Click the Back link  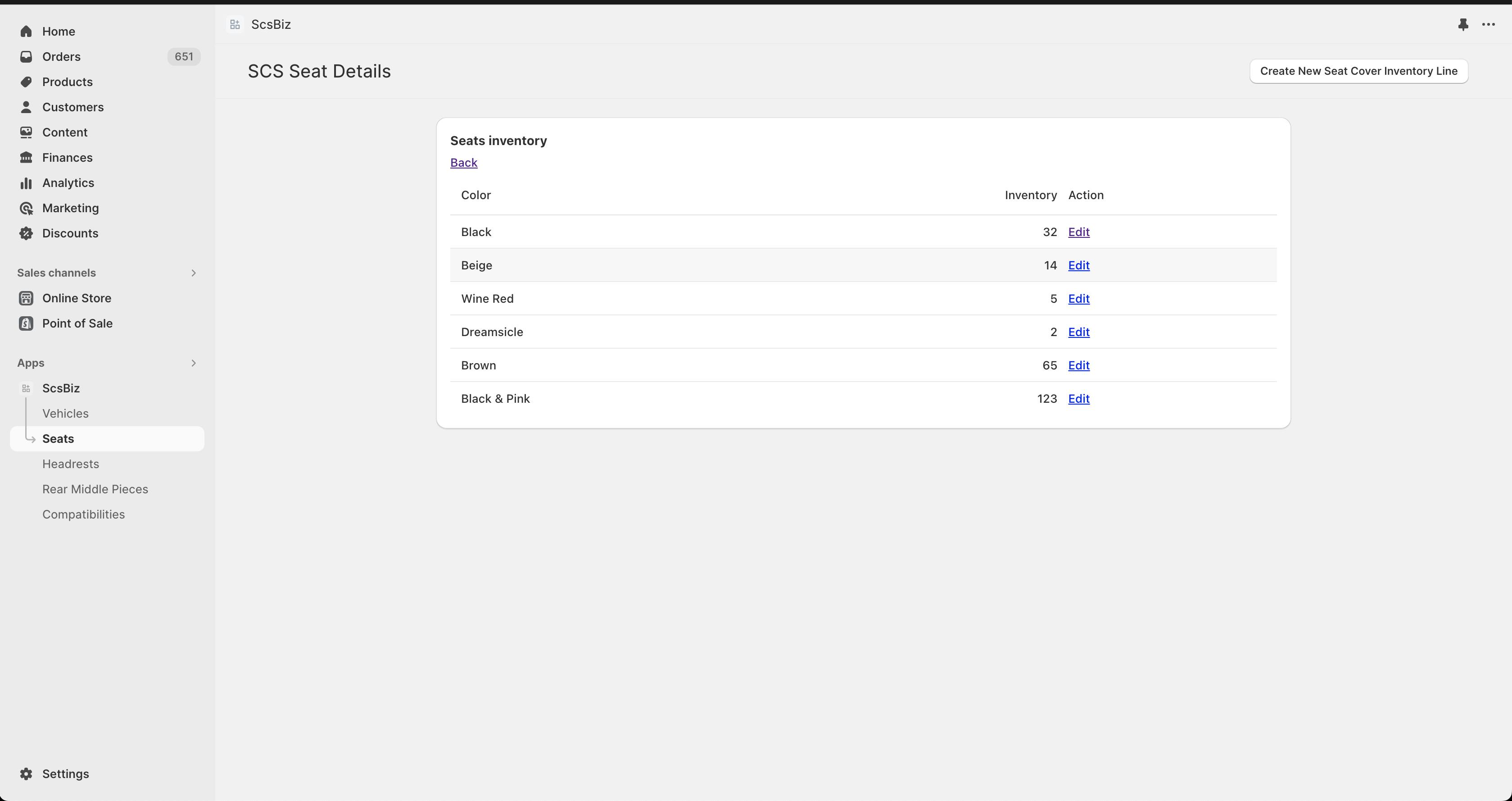463,163
